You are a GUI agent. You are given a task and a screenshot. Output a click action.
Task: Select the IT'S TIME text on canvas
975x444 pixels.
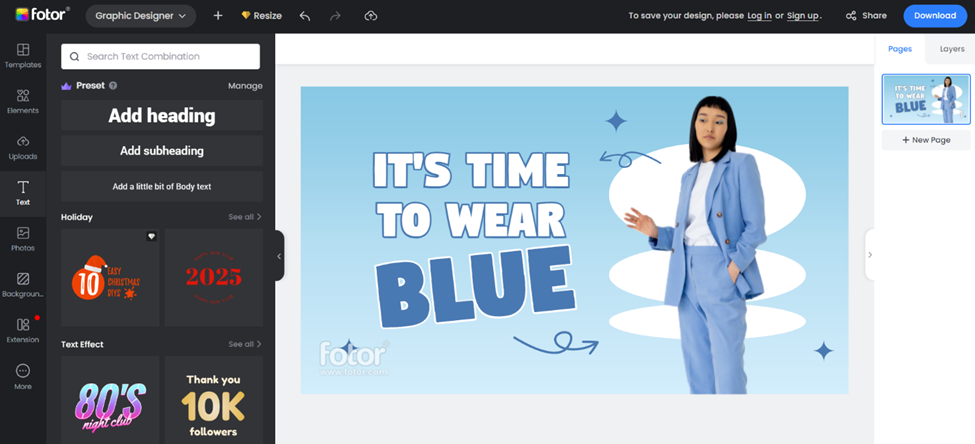coord(471,170)
